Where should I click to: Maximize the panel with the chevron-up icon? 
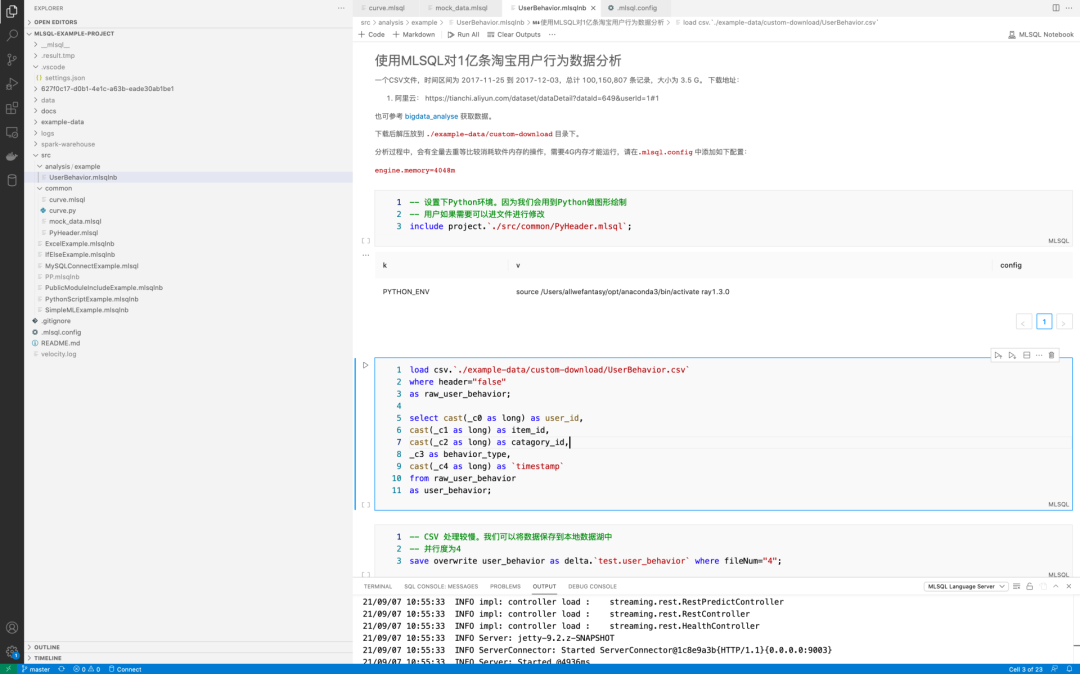point(1056,587)
